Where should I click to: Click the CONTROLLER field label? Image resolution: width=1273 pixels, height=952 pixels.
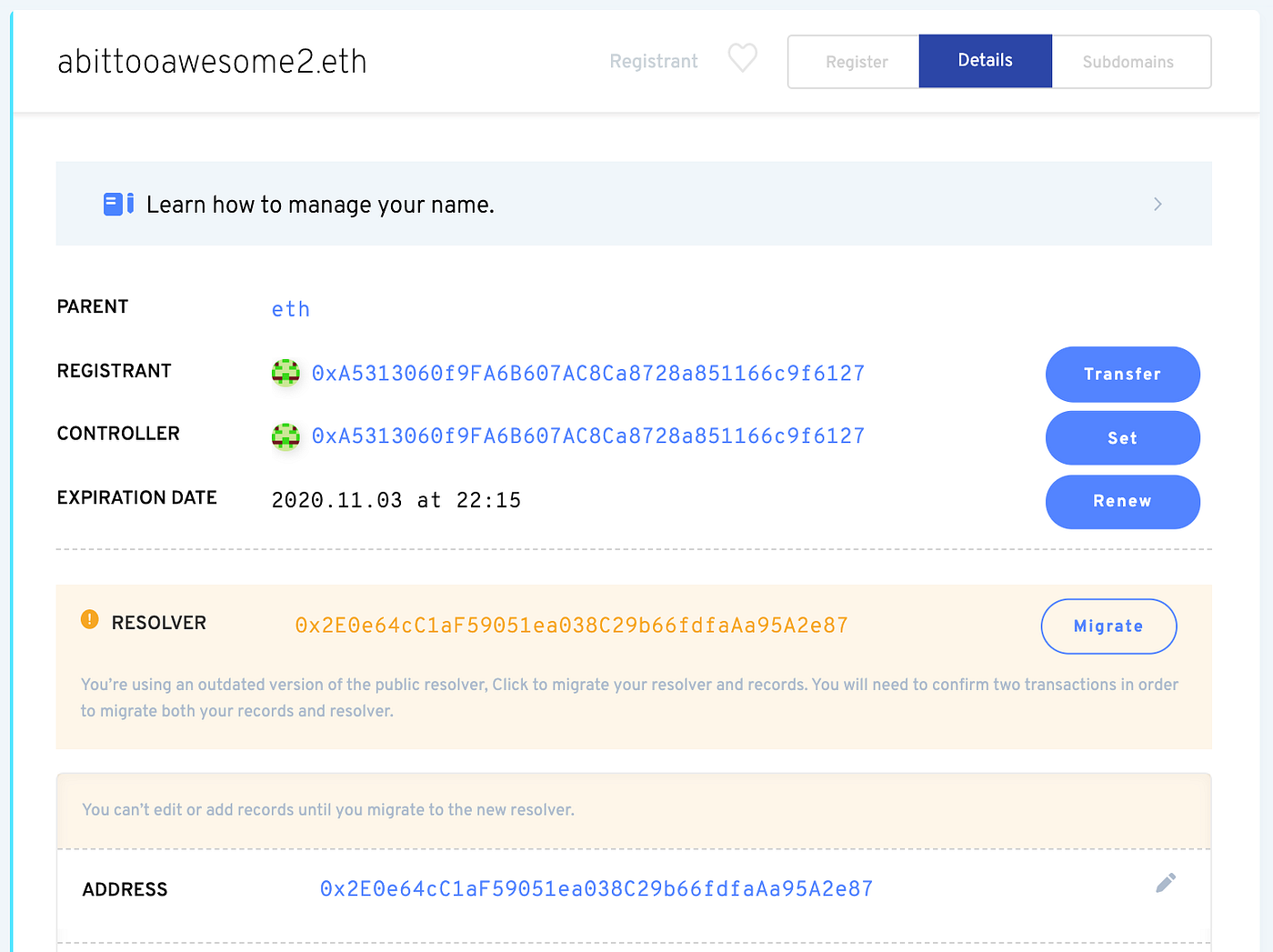point(118,434)
